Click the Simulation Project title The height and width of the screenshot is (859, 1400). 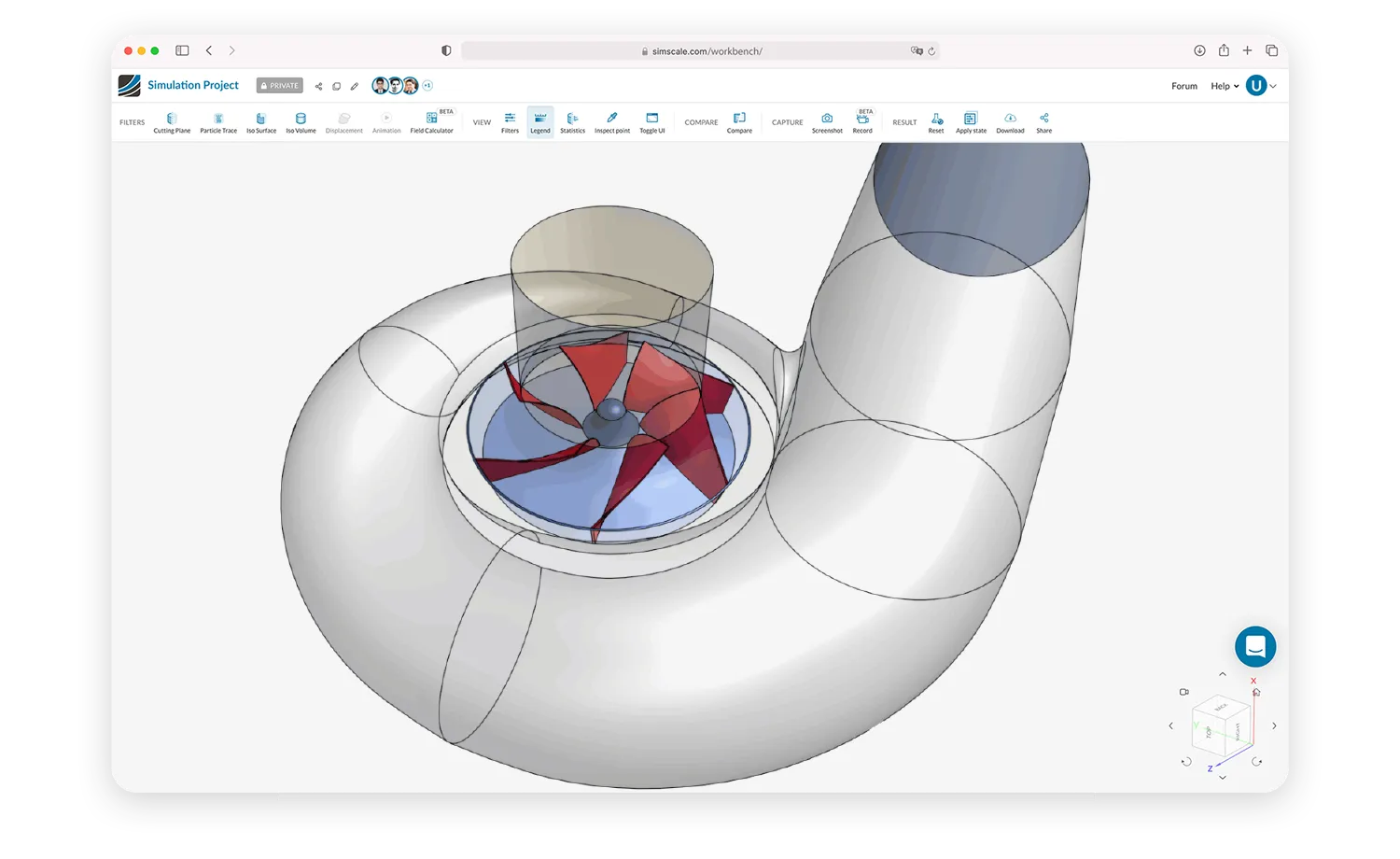click(193, 85)
